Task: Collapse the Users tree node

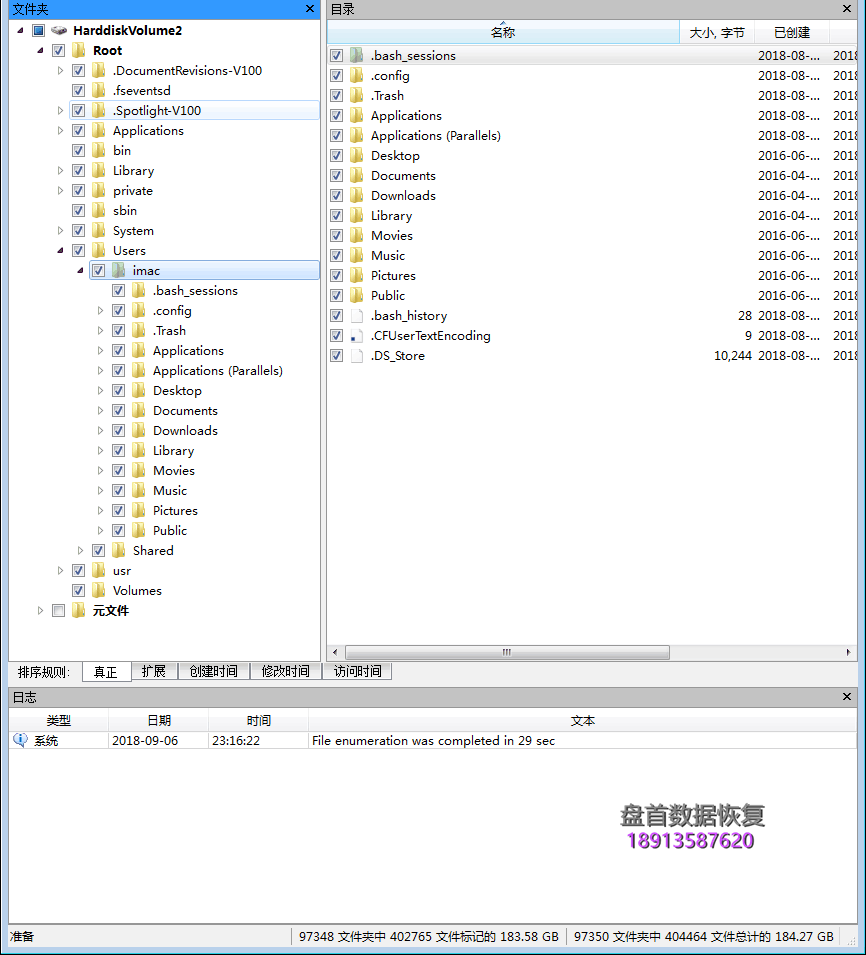Action: 62,250
